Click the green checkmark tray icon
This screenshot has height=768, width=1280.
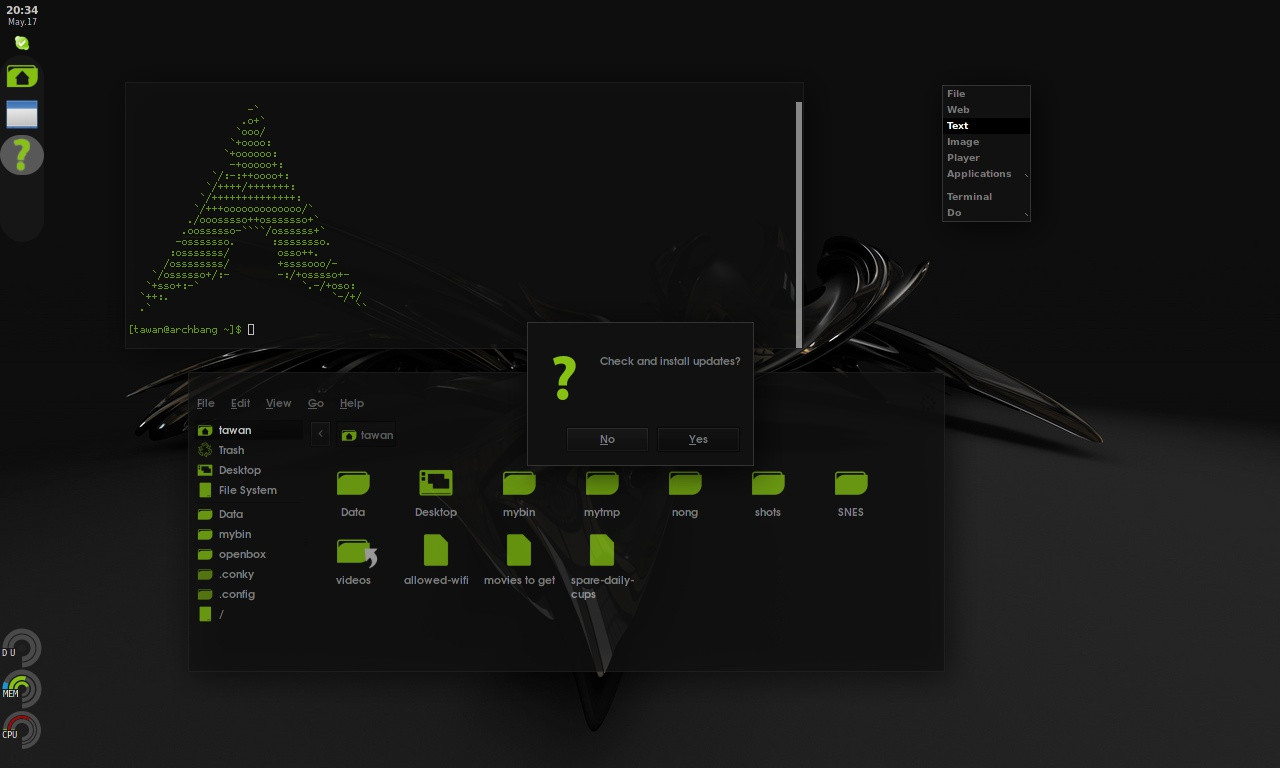[22, 43]
